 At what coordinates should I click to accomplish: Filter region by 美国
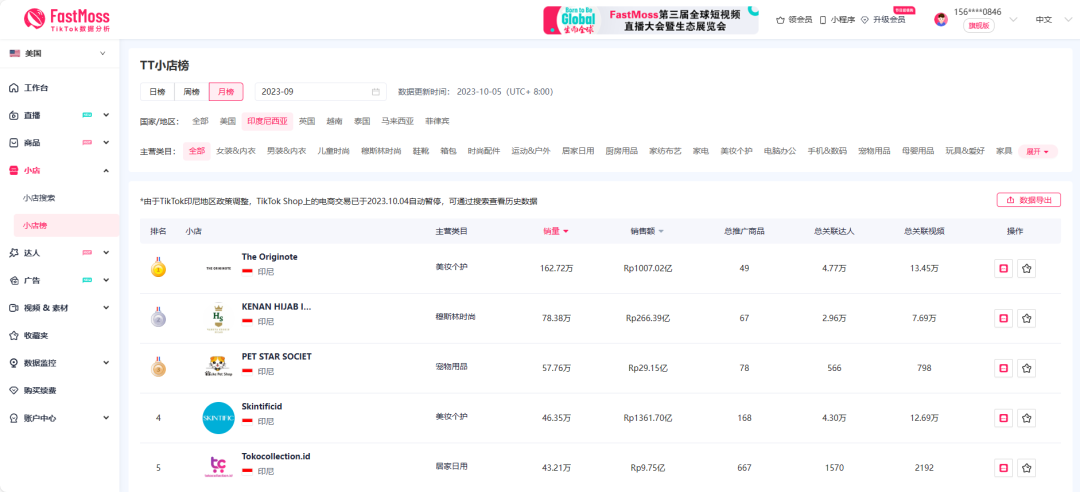click(227, 121)
